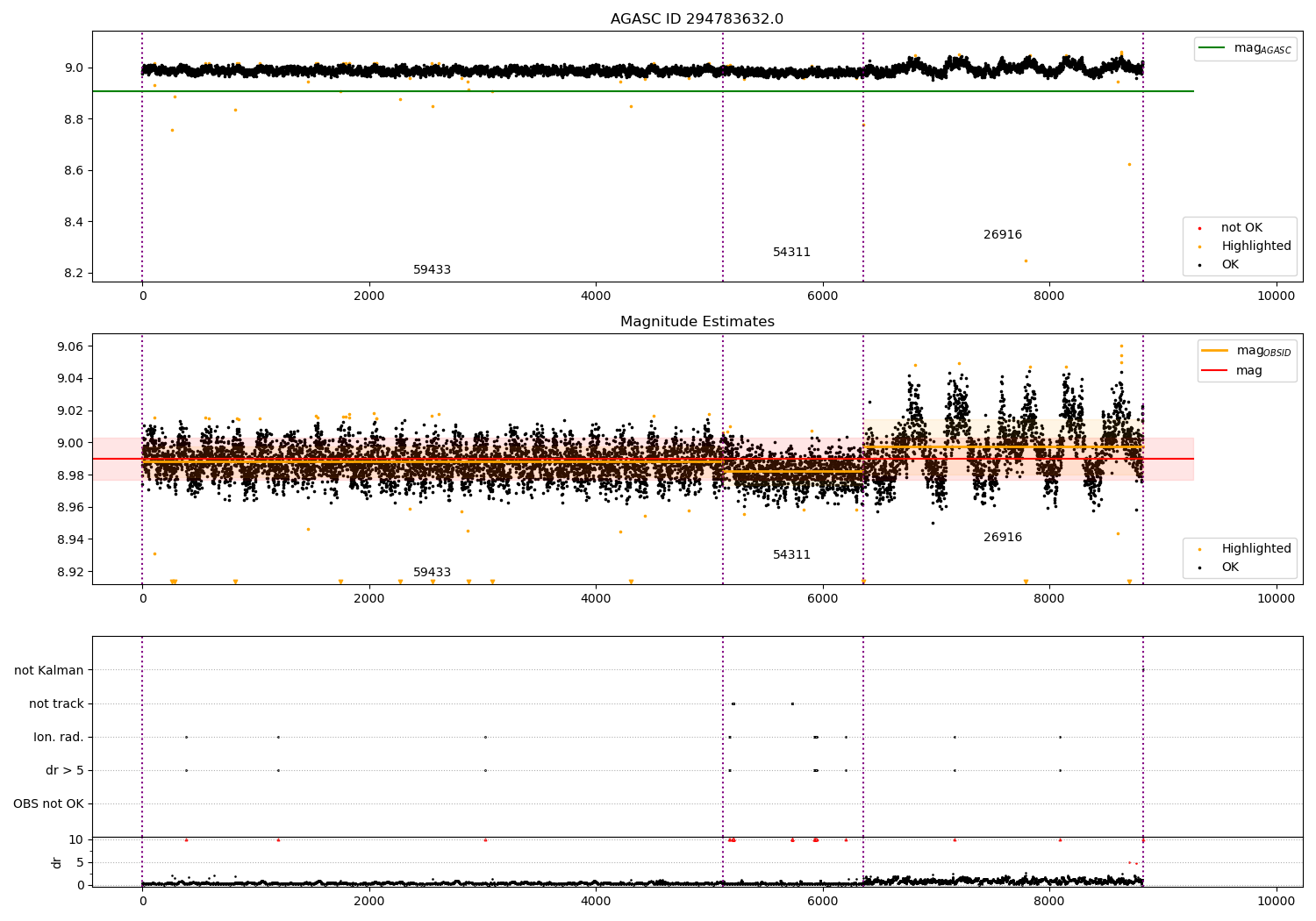This screenshot has height=921, width=1316.
Task: Click the "AGASC ID 294783632.0" plot title
Action: pos(697,19)
